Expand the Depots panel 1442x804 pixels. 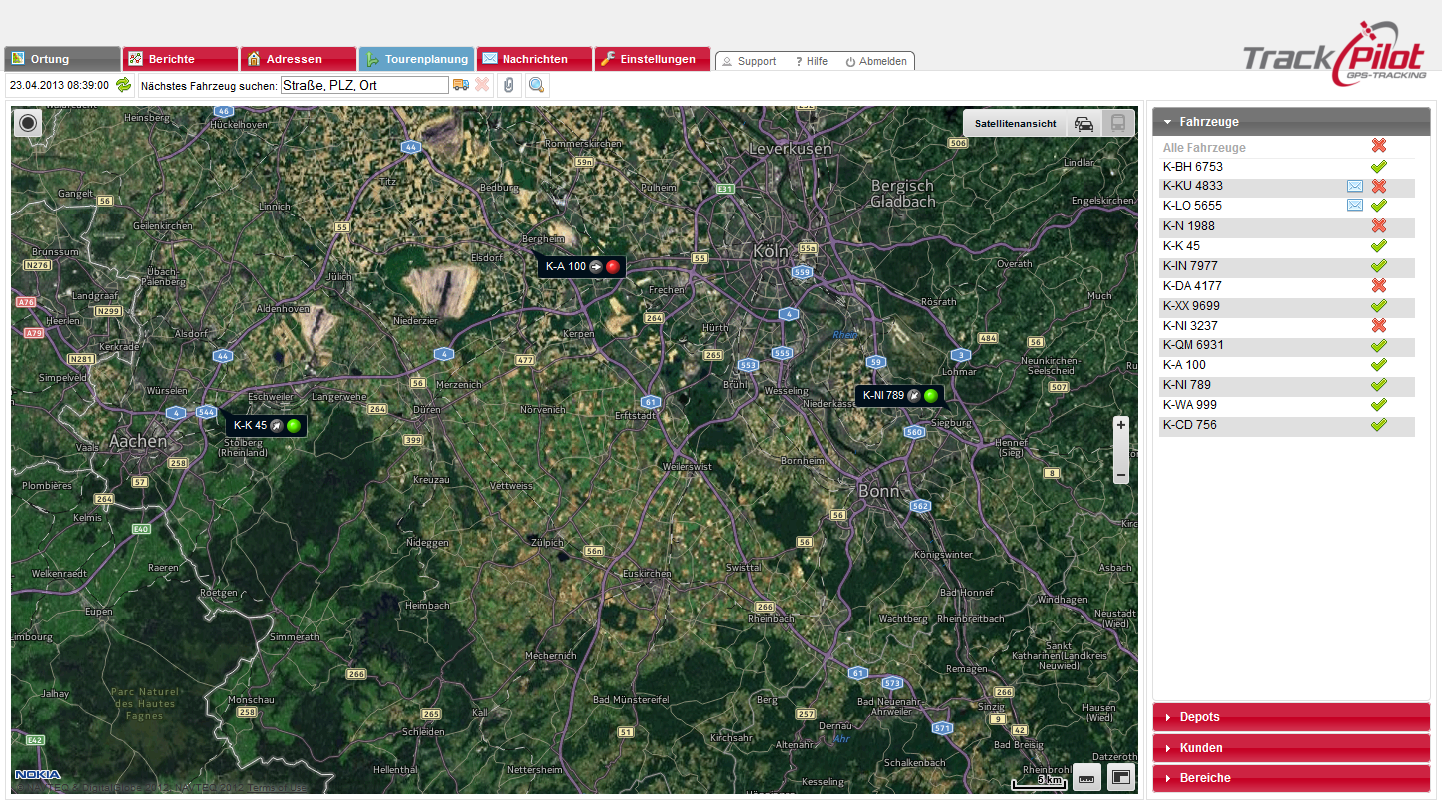click(1291, 717)
